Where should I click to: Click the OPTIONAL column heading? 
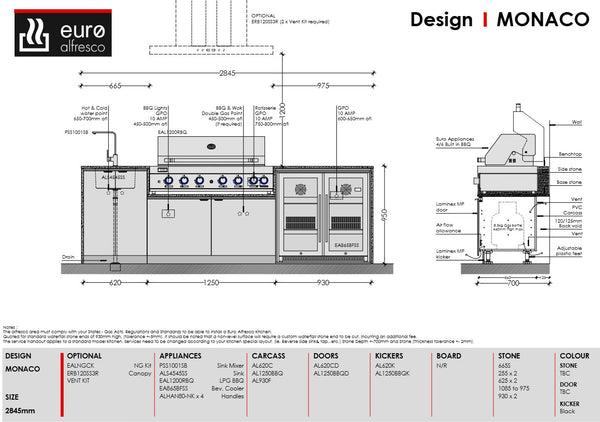(x=86, y=355)
